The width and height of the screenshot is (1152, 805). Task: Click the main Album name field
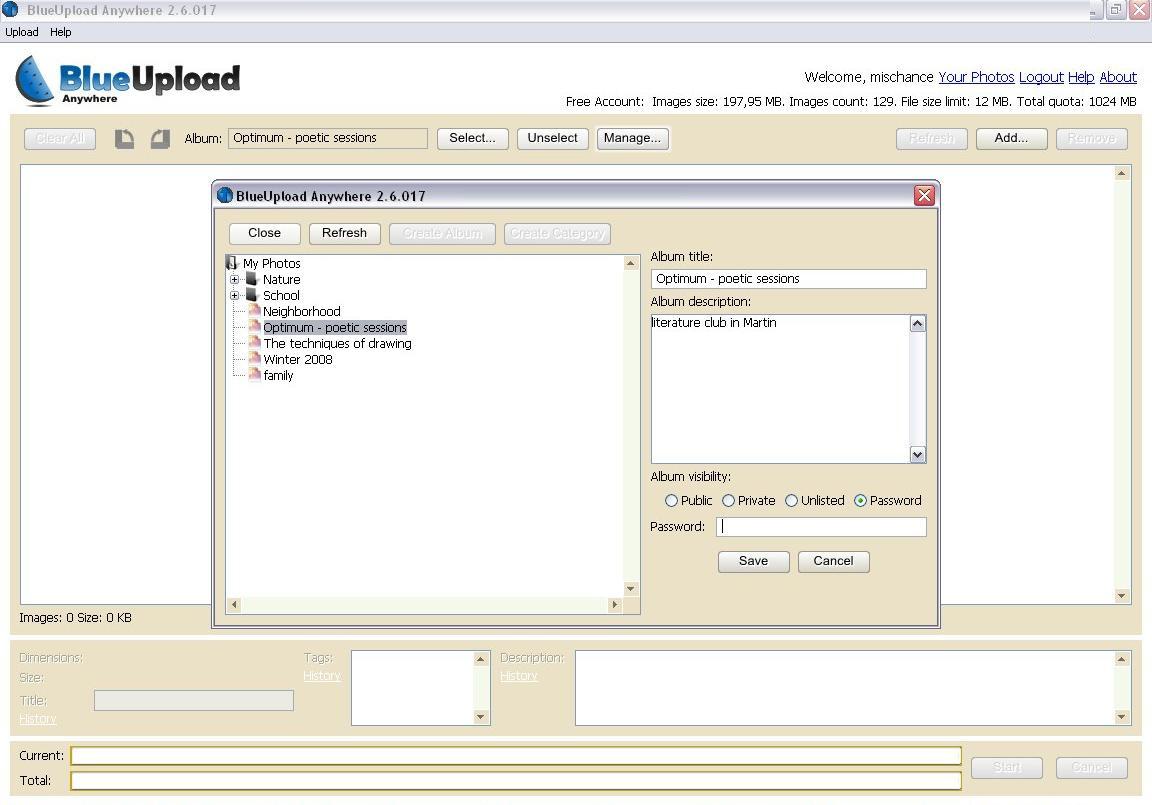pyautogui.click(x=328, y=138)
